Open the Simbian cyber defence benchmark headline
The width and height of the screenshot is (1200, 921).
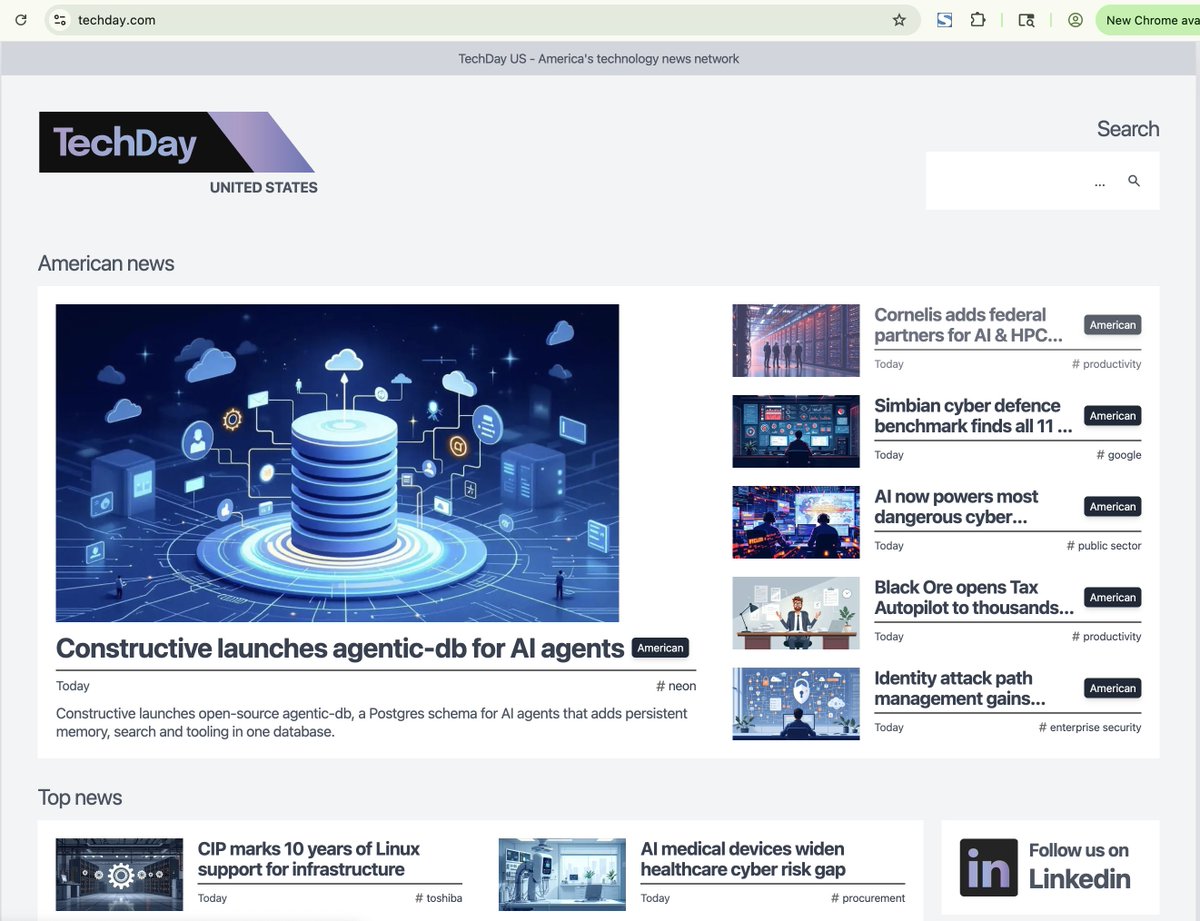[973, 416]
